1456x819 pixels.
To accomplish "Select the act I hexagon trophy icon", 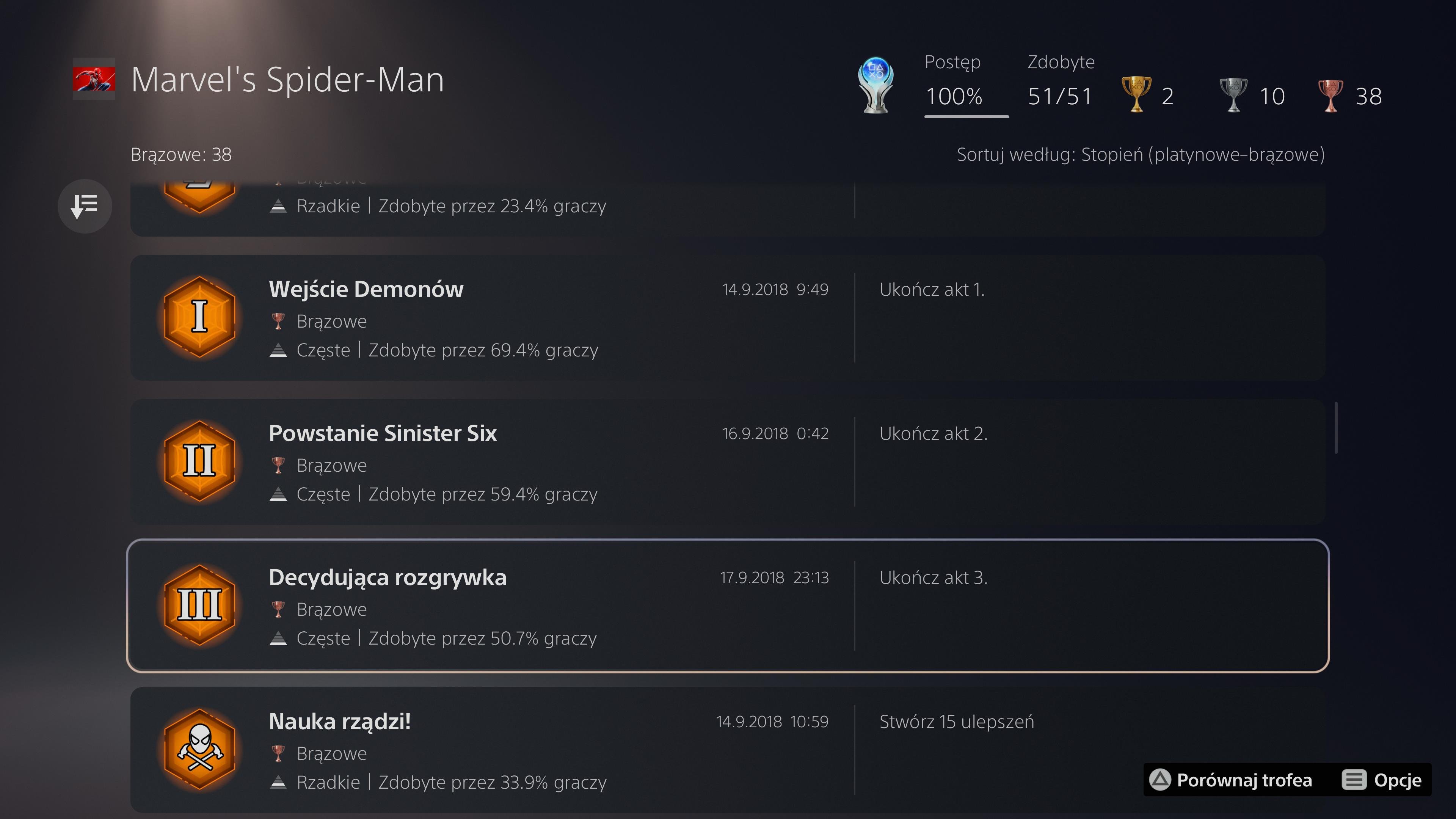I will (199, 317).
